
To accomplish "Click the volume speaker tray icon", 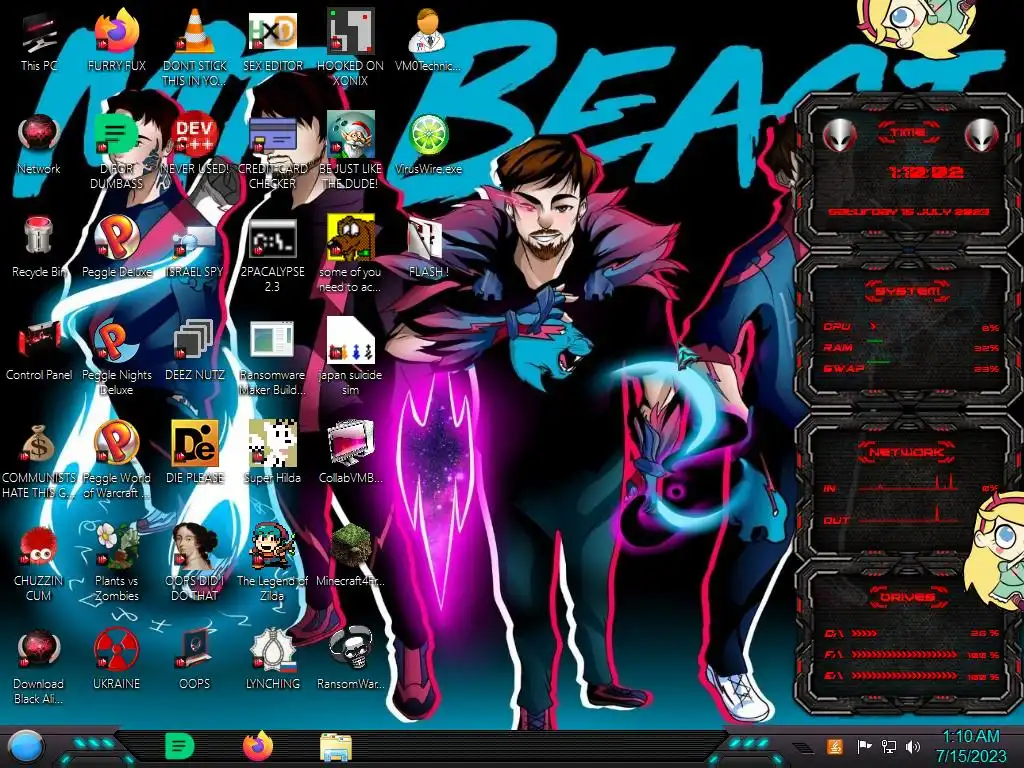I will tap(913, 746).
